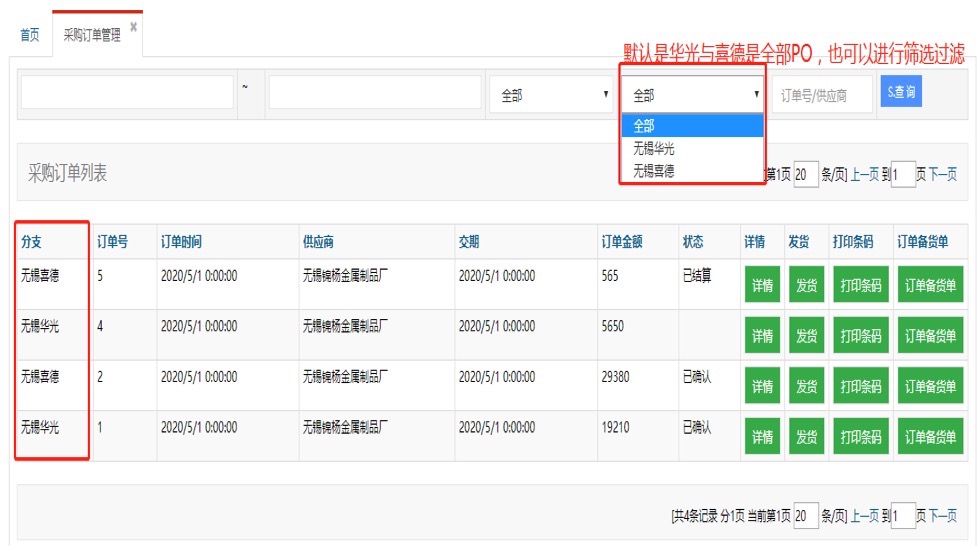
Task: Click the 采购订单列表 heading
Action: point(67,173)
